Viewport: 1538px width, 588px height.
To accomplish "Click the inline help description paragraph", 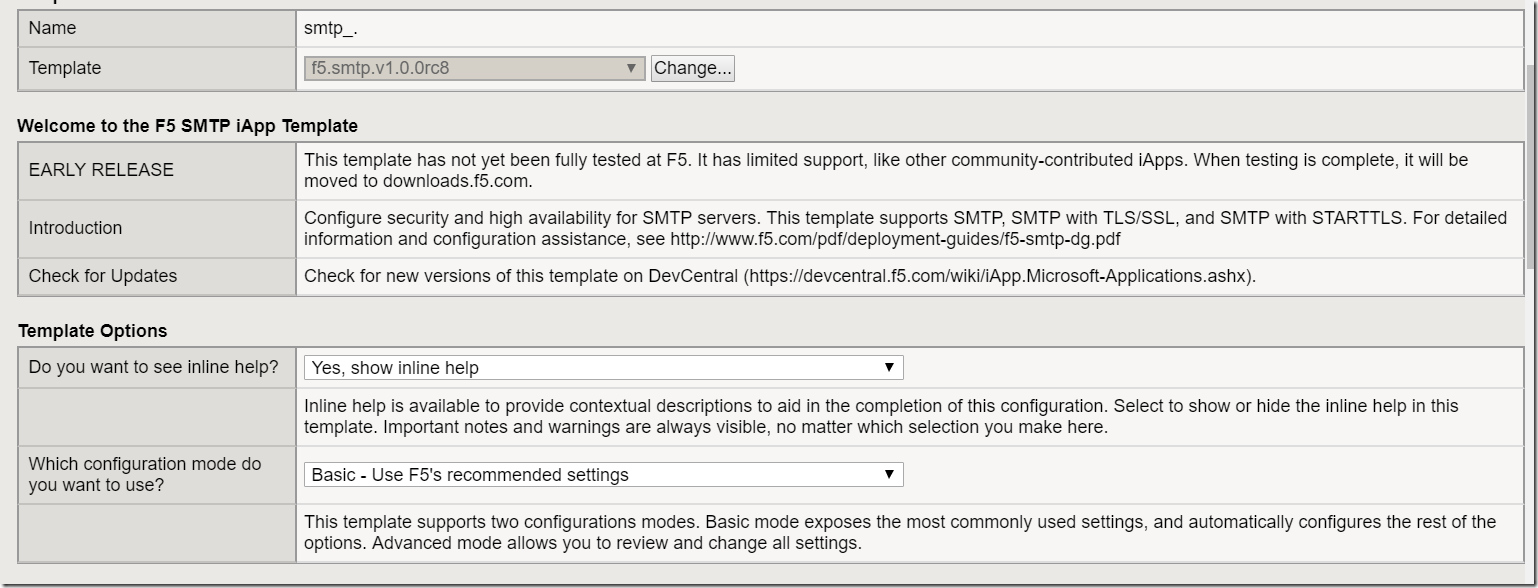I will pos(881,417).
